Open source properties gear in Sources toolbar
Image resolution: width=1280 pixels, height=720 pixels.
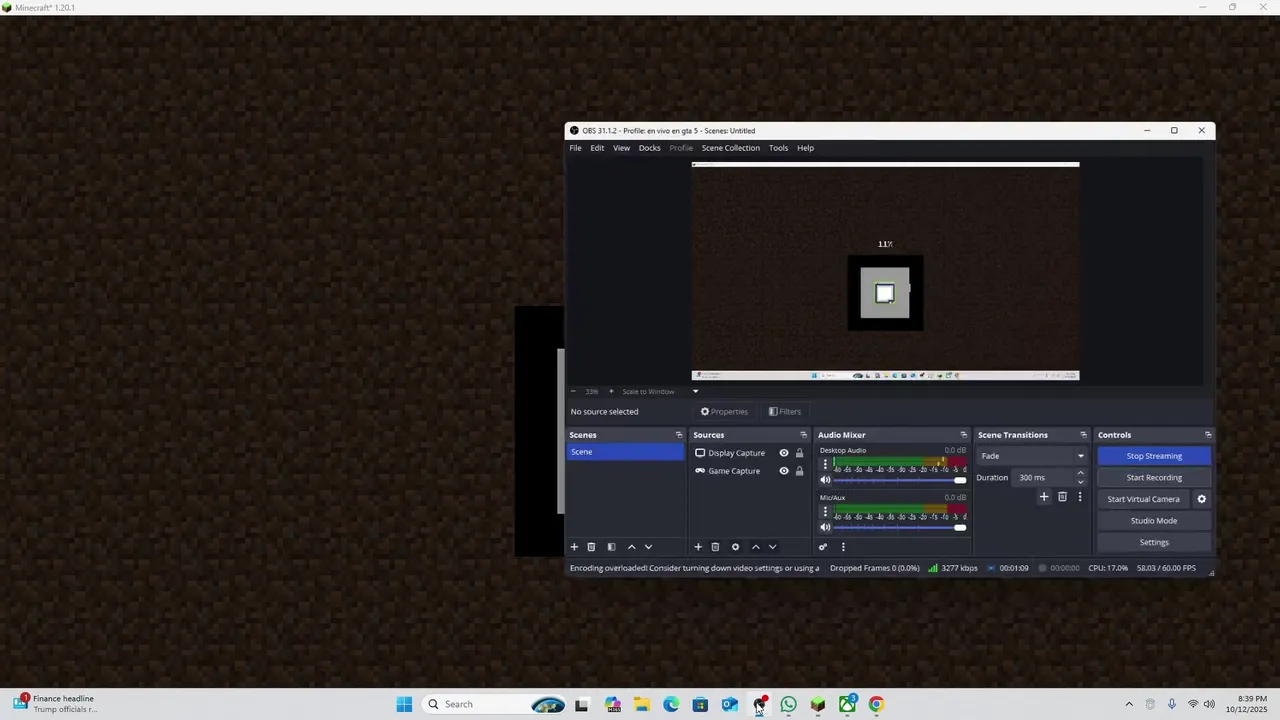(x=735, y=547)
